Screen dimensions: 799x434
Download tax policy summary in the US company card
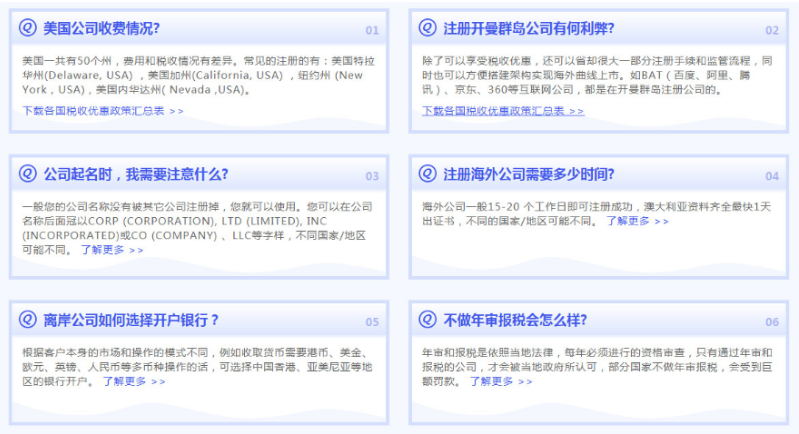coord(102,110)
